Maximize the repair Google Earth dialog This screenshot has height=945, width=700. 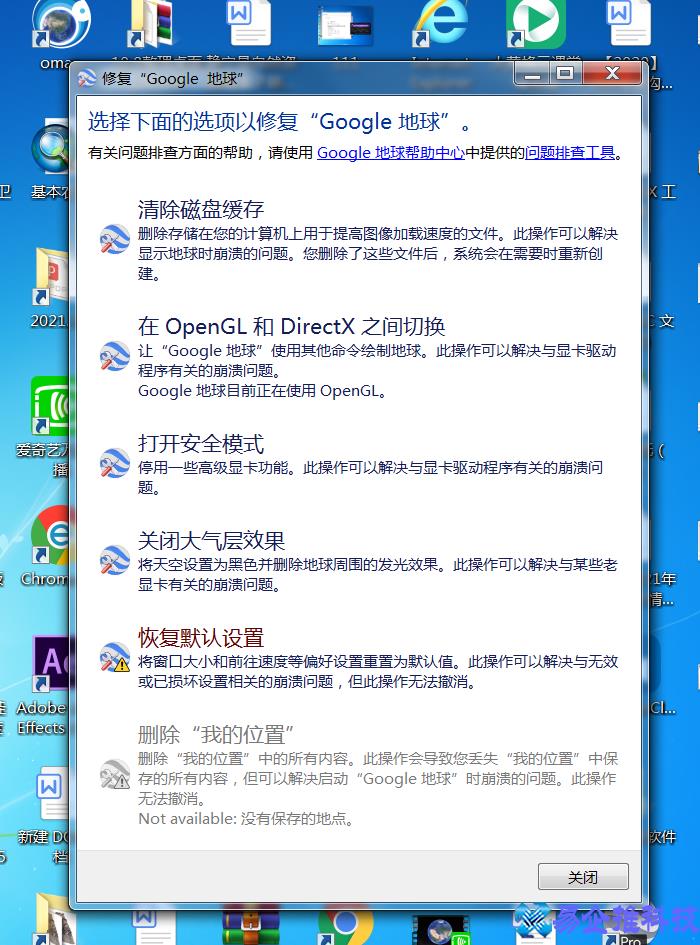[566, 74]
